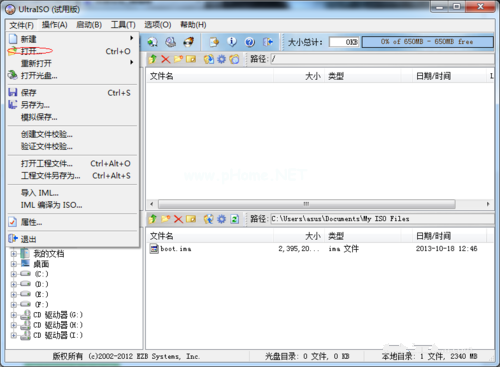500x367 pixels.
Task: Create new folder in the ISO pane
Action: tap(178, 59)
